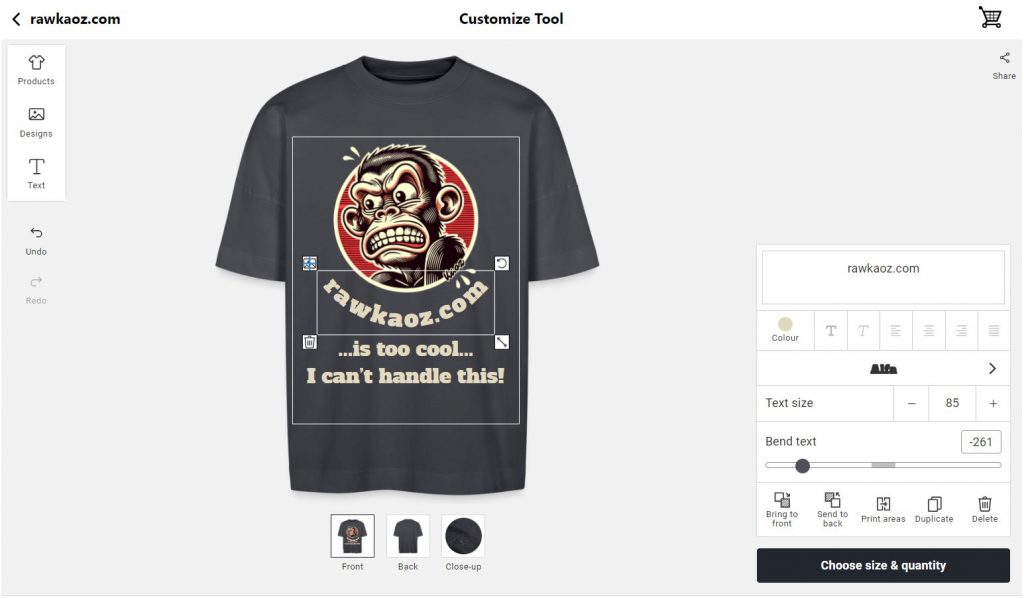Switch to the Back view thumbnail
The height and width of the screenshot is (598, 1024).
coord(408,537)
